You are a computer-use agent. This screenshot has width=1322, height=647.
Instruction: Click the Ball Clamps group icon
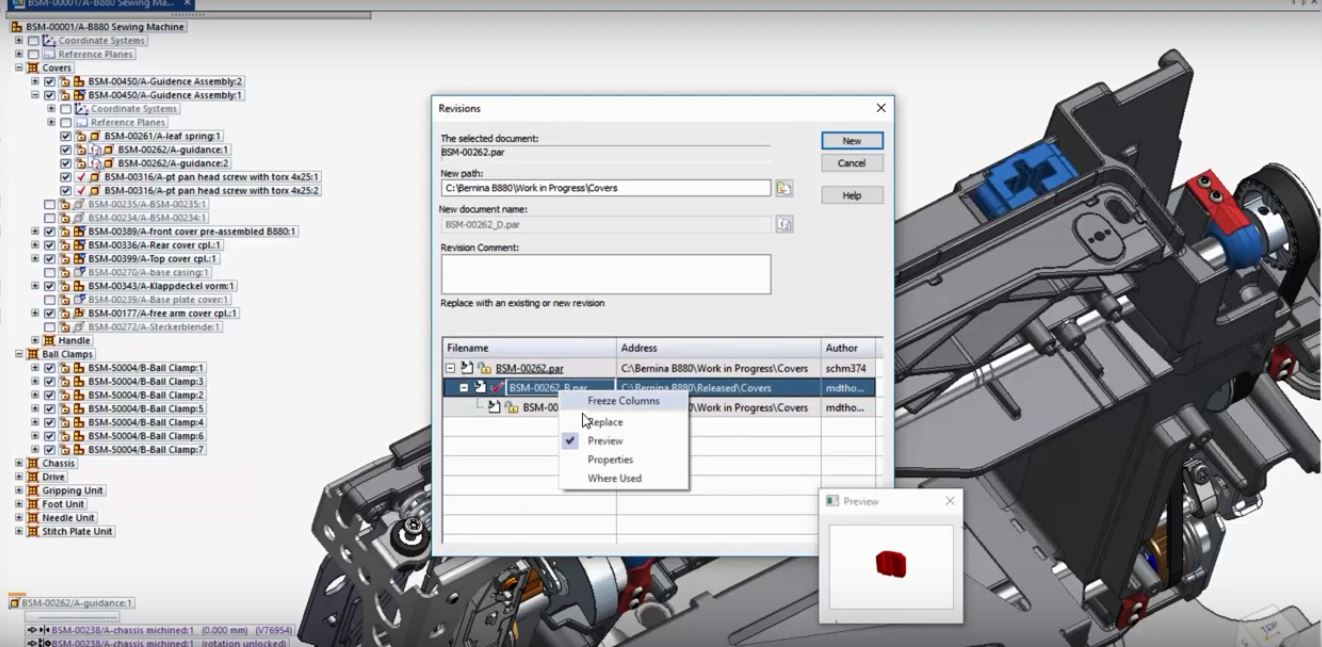[32, 354]
